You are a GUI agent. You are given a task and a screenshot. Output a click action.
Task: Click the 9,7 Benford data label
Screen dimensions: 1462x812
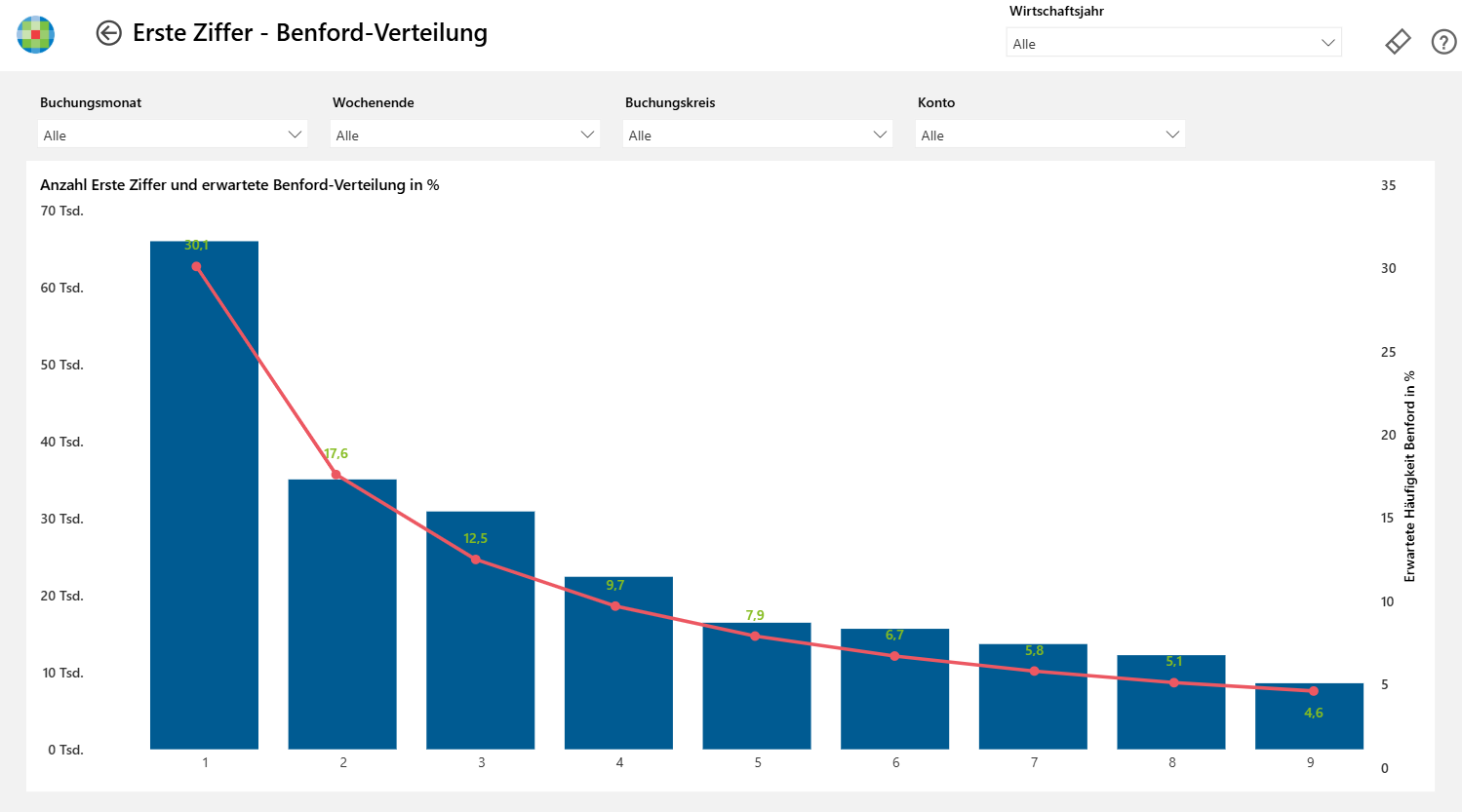coord(614,585)
